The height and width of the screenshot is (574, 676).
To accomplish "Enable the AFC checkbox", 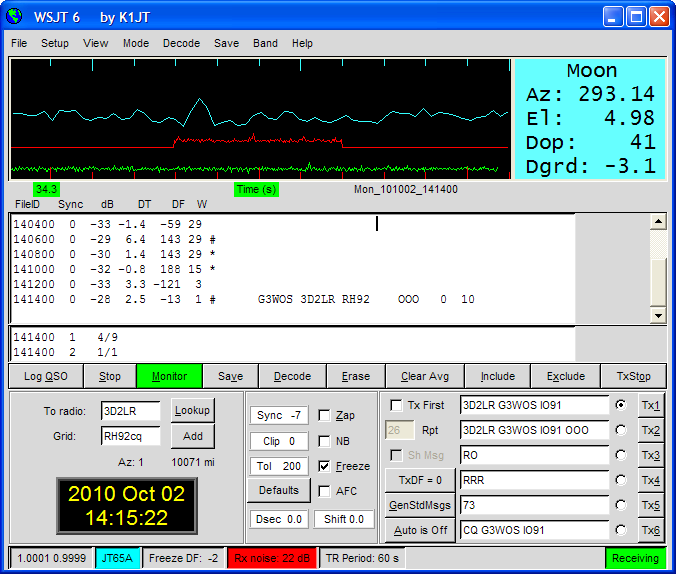I will coord(325,492).
